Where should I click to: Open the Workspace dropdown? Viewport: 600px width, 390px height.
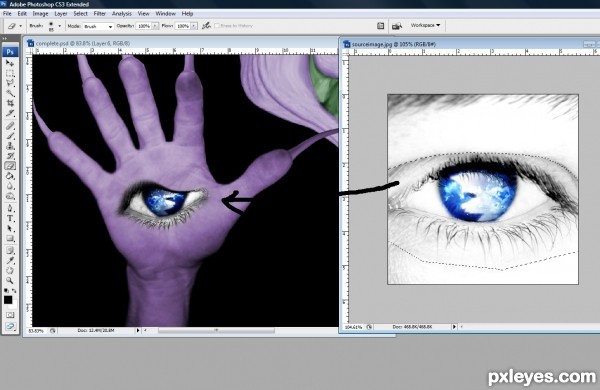click(425, 25)
